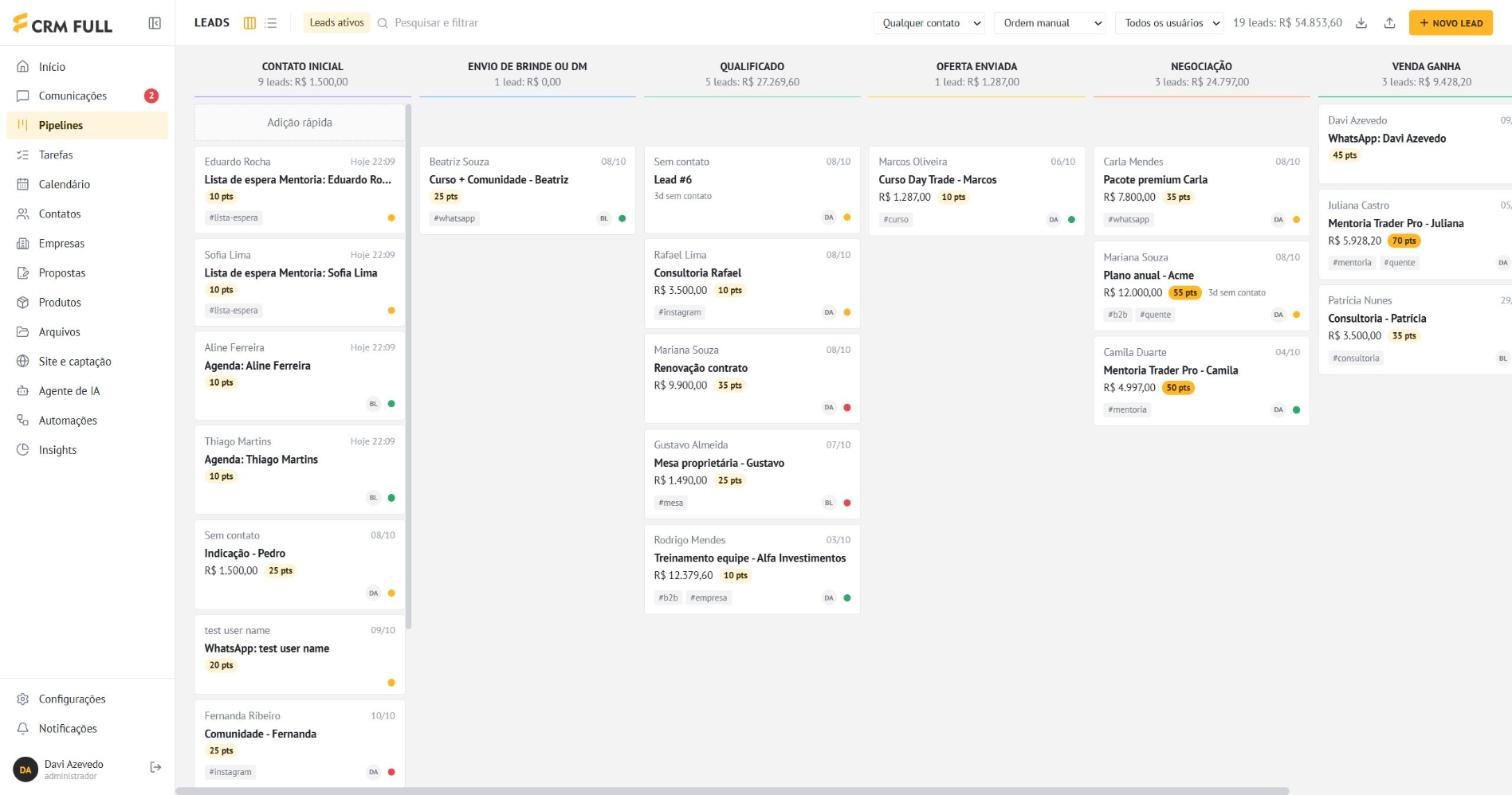This screenshot has height=795, width=1512.
Task: Click the Insights chart icon
Action: click(x=23, y=450)
